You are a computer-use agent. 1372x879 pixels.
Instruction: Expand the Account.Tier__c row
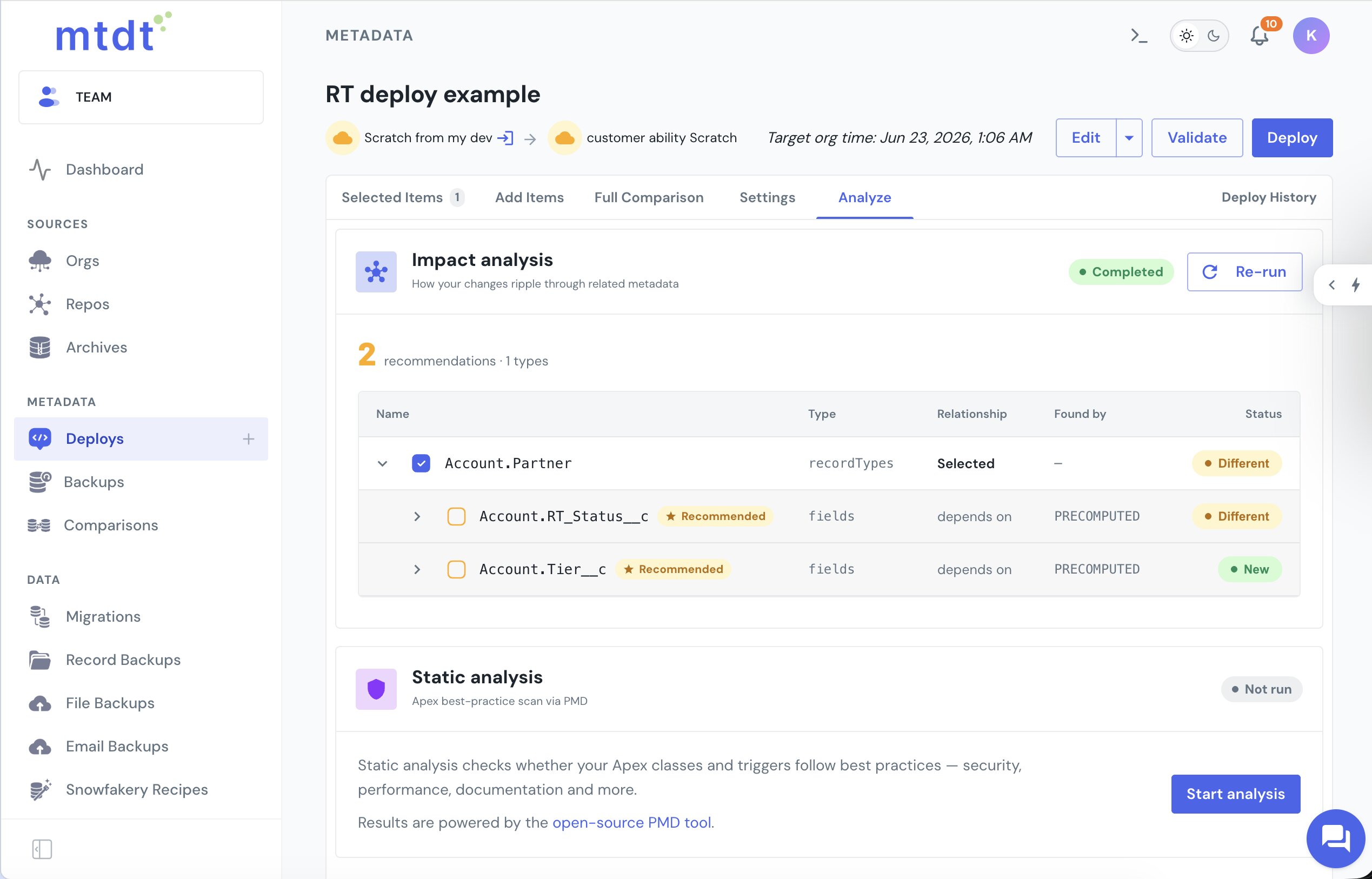coord(417,569)
